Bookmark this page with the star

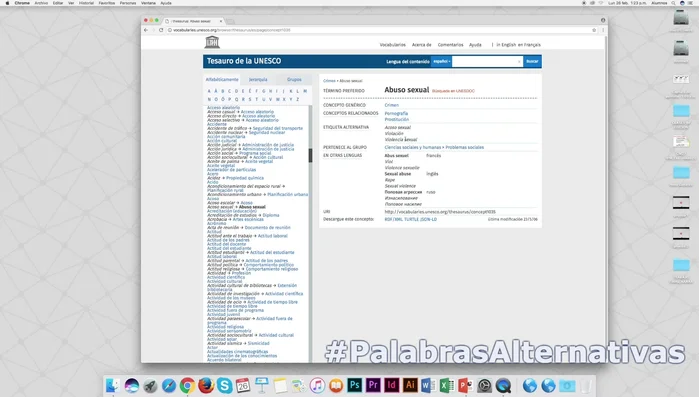point(594,30)
